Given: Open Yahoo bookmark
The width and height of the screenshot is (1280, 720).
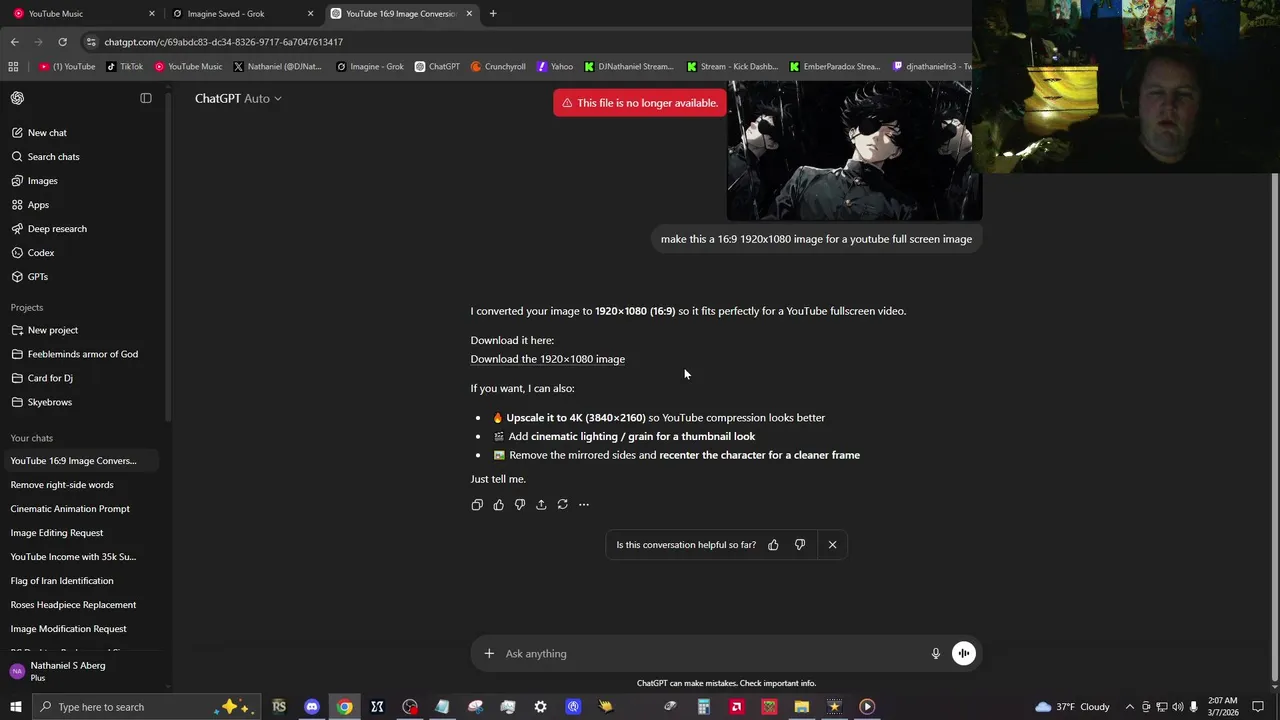Looking at the screenshot, I should coord(555,67).
